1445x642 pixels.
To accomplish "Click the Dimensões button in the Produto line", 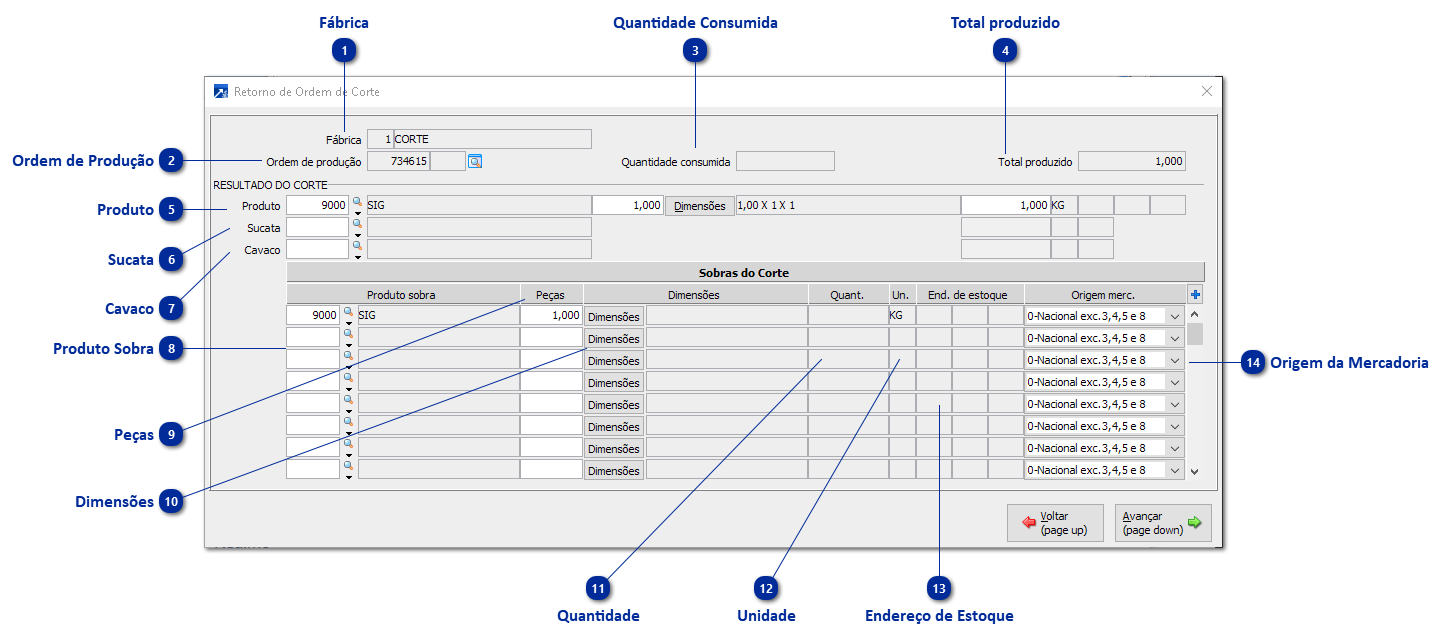I will [x=700, y=206].
